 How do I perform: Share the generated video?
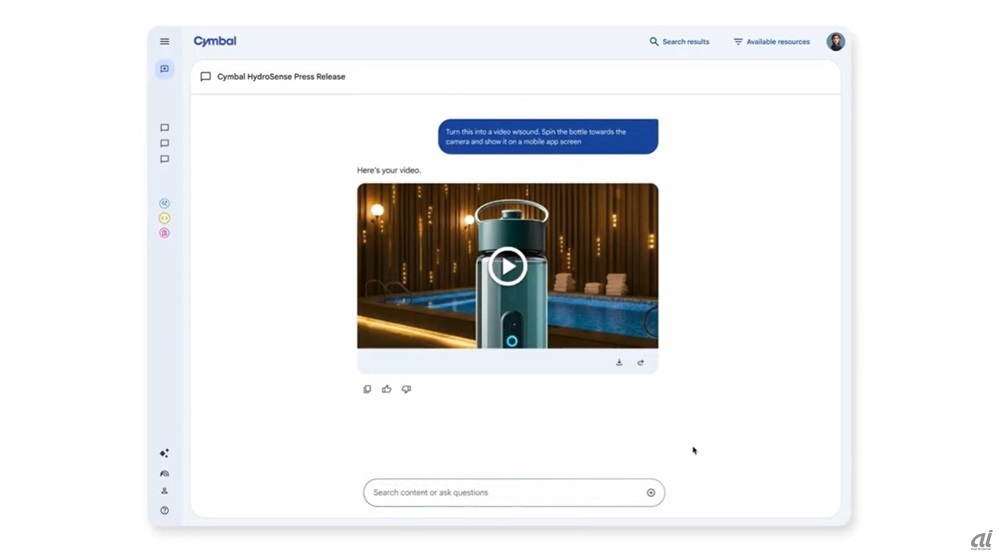(640, 362)
